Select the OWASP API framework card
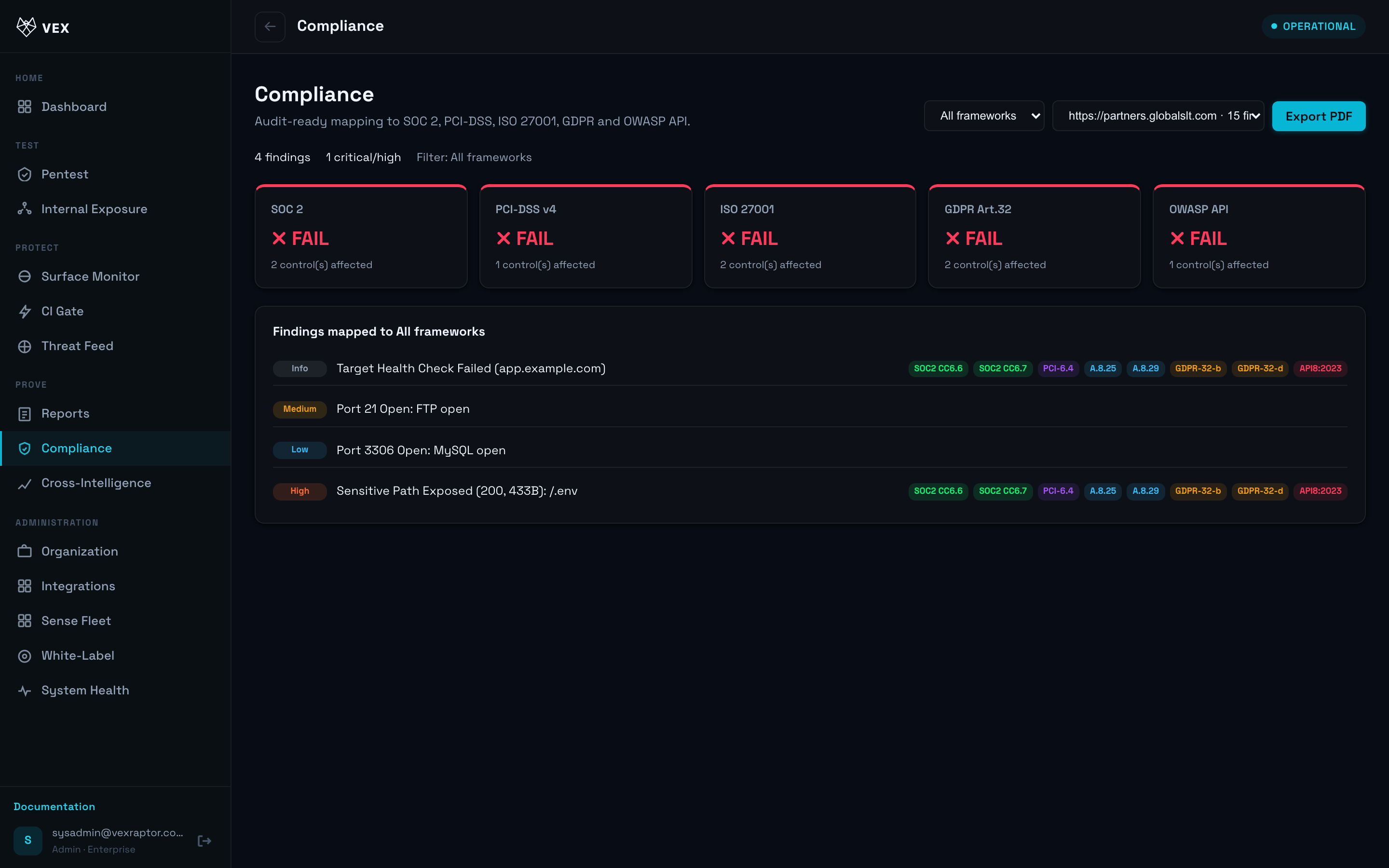Viewport: 1389px width, 868px height. (1259, 236)
